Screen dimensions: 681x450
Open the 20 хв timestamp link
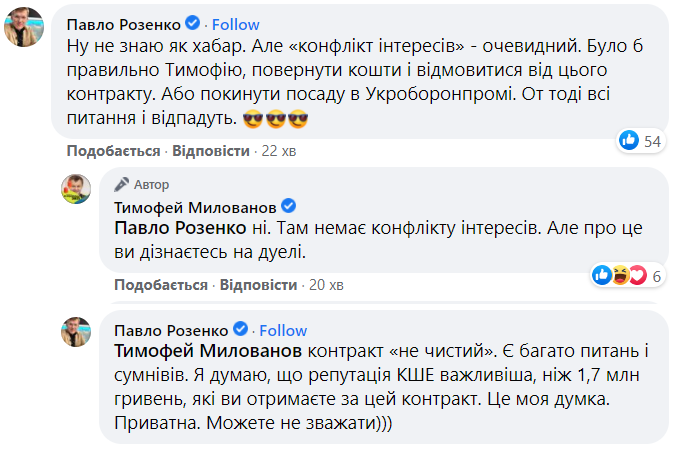point(323,284)
